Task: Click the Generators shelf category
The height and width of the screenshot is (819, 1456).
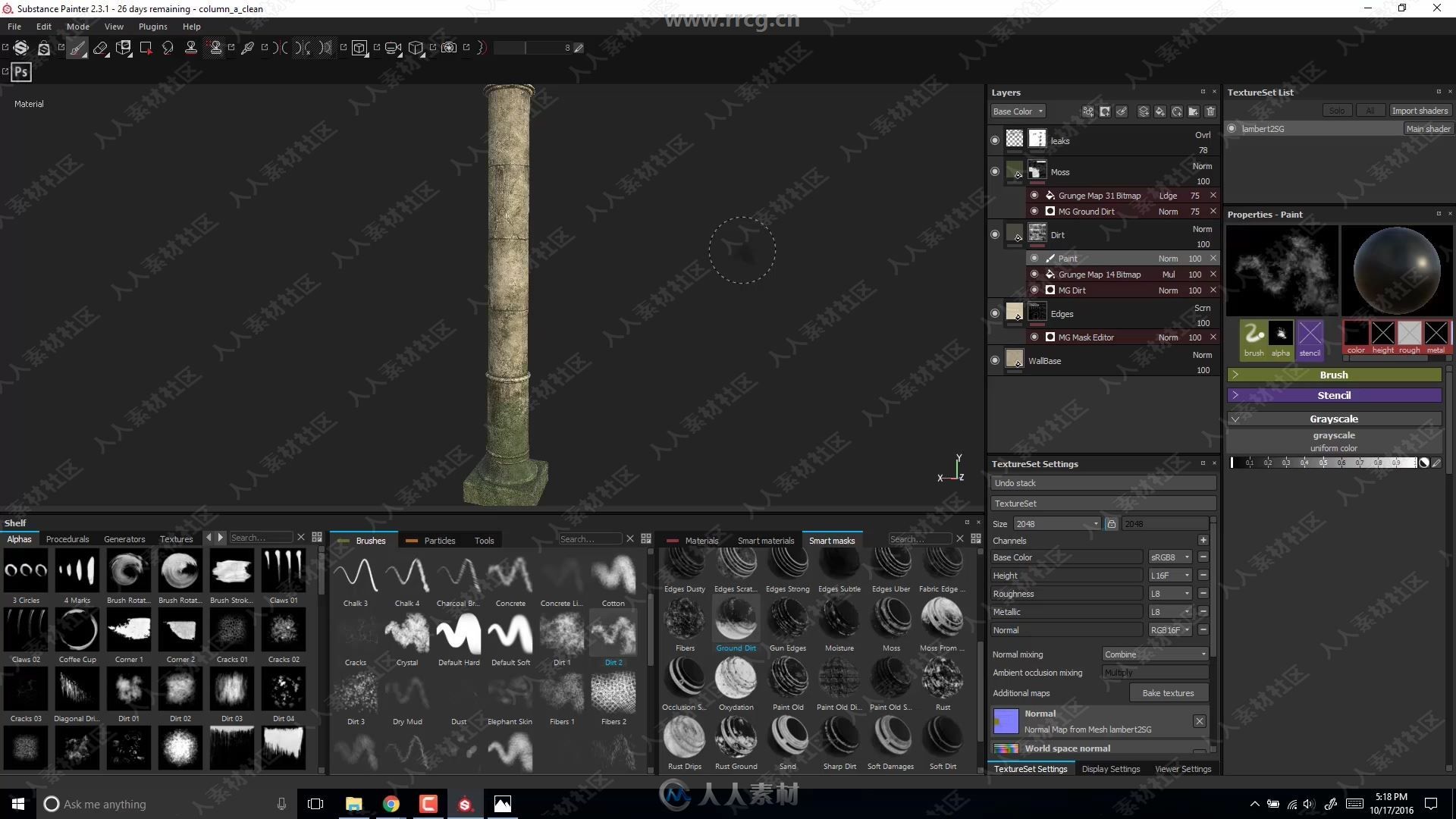Action: click(125, 538)
